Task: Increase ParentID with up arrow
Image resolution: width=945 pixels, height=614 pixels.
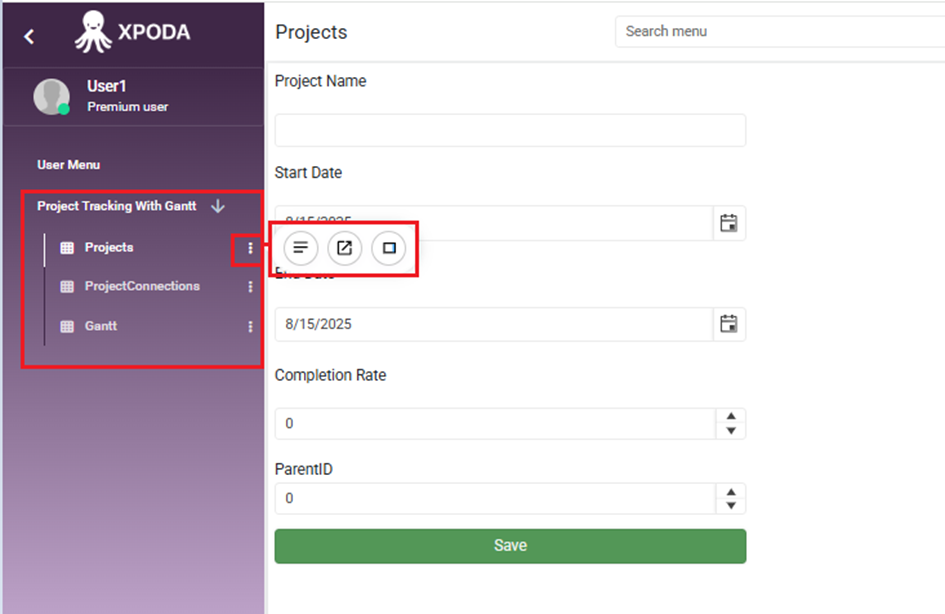Action: 731,492
